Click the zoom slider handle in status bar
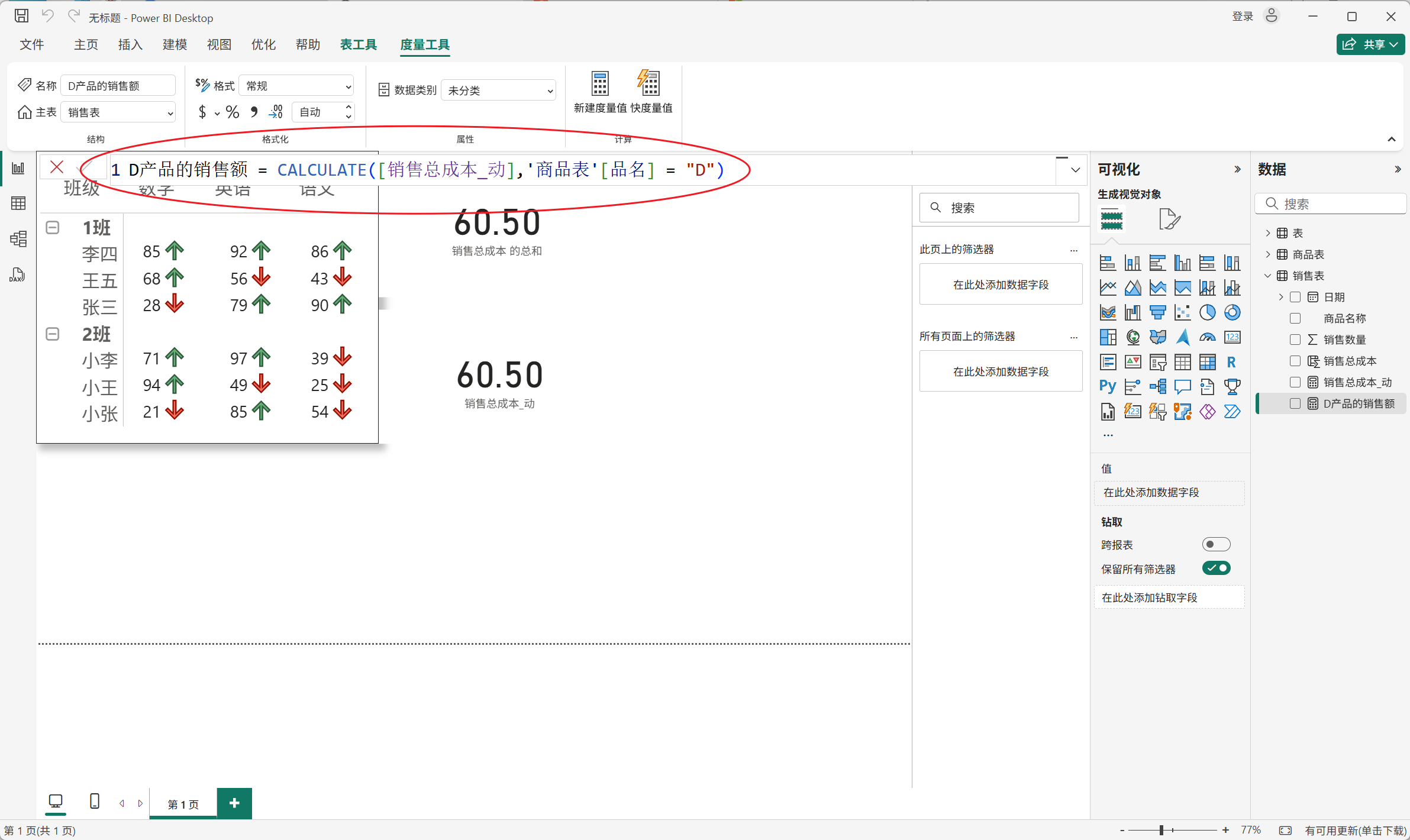The height and width of the screenshot is (840, 1410). 1161,831
